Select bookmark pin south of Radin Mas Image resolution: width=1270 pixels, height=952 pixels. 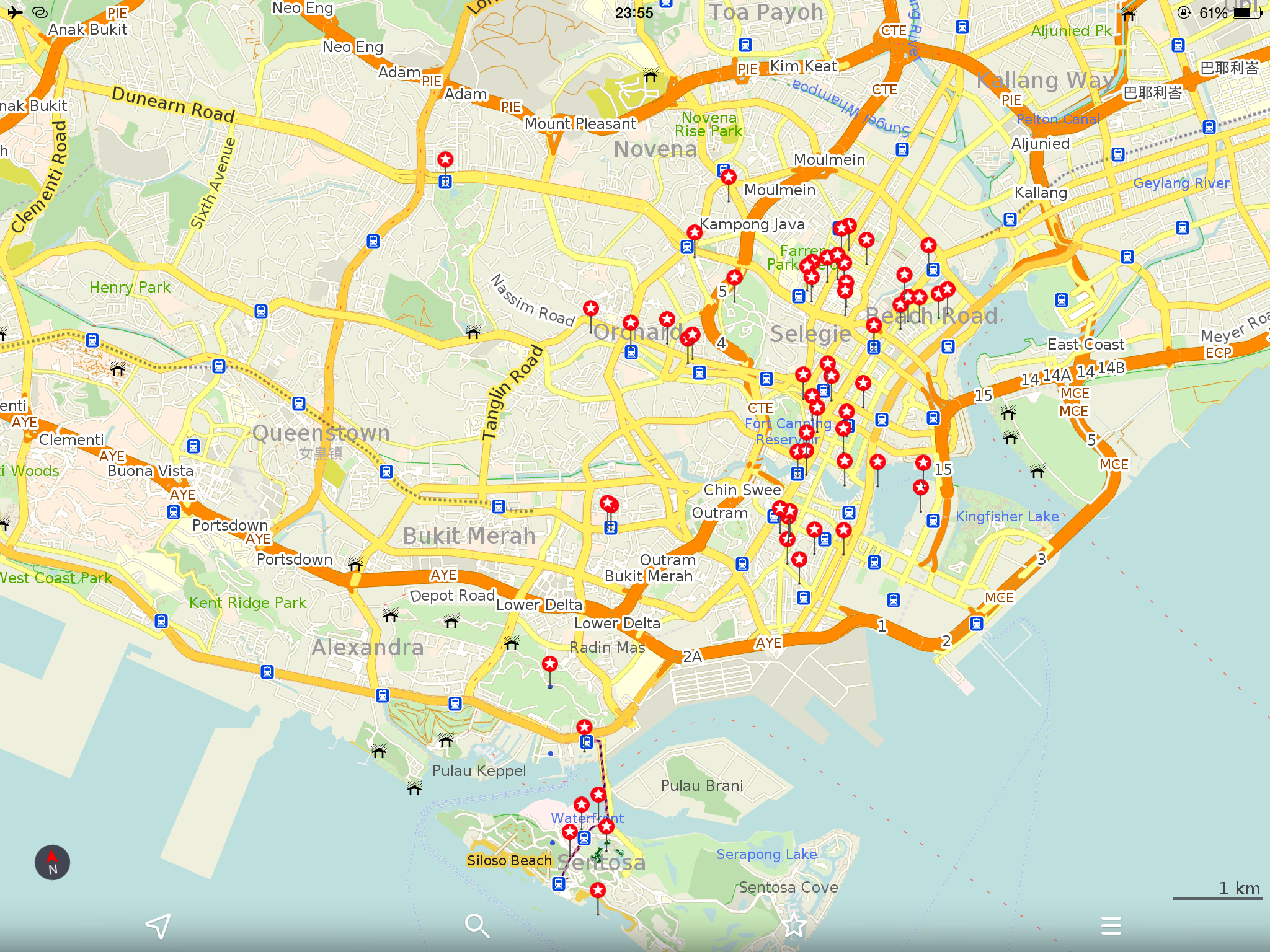point(550,664)
